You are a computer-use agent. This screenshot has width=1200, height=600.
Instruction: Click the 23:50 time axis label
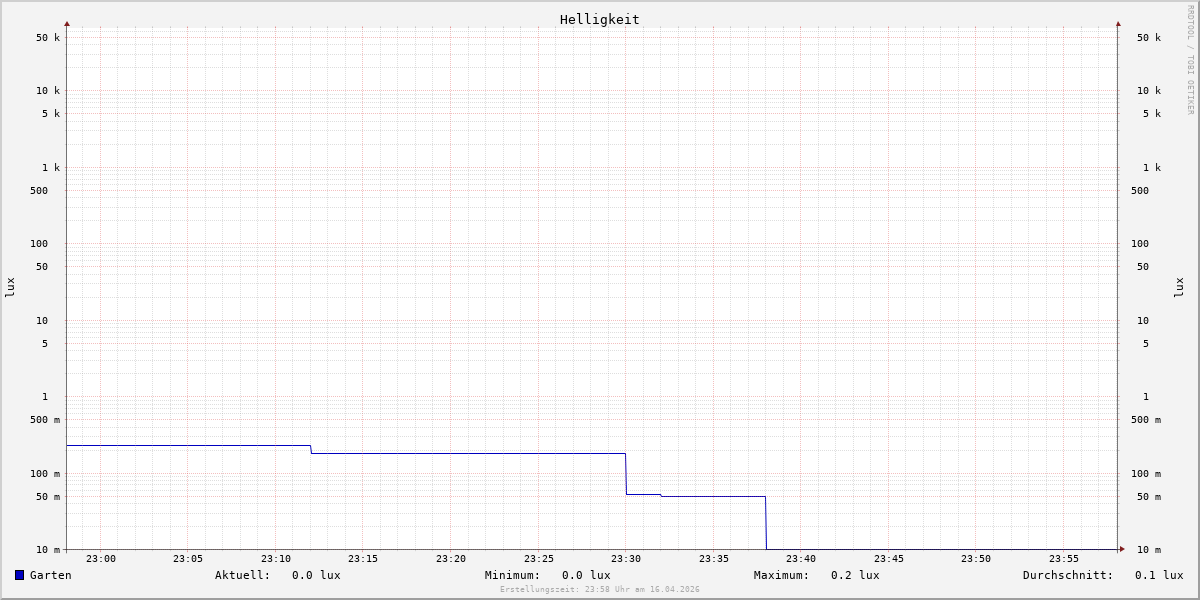pyautogui.click(x=976, y=559)
